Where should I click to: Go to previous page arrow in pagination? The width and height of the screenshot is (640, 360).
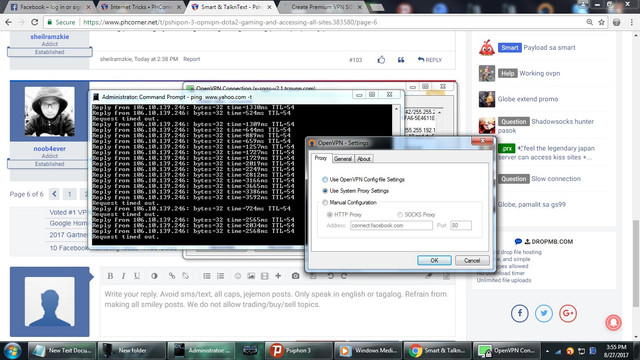click(x=54, y=194)
